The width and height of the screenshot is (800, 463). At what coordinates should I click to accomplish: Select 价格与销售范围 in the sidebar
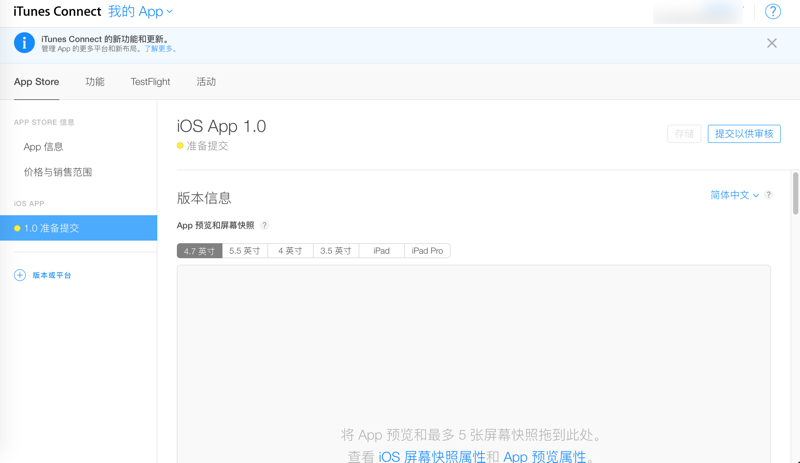(58, 172)
